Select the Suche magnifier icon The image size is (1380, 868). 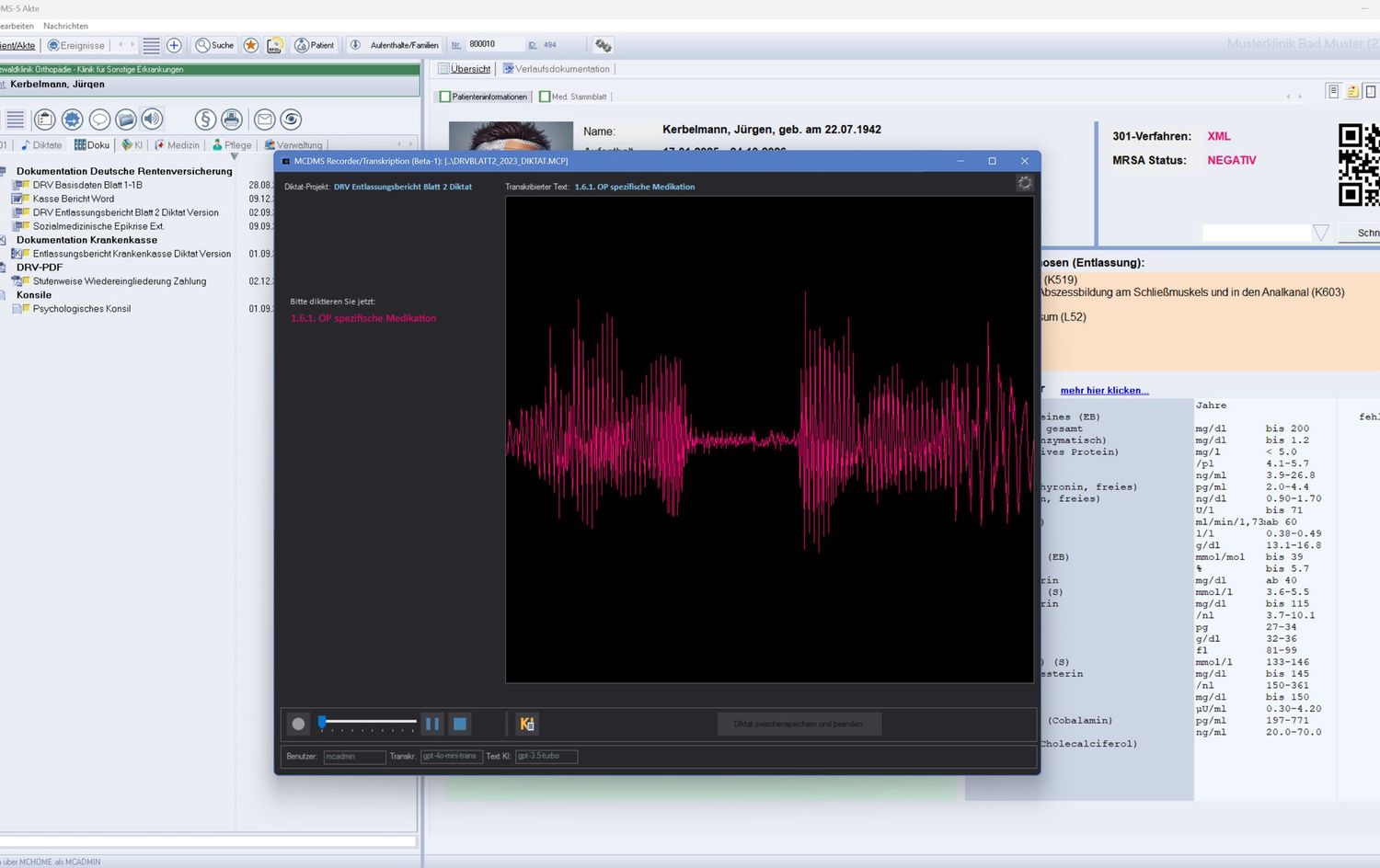pyautogui.click(x=203, y=44)
